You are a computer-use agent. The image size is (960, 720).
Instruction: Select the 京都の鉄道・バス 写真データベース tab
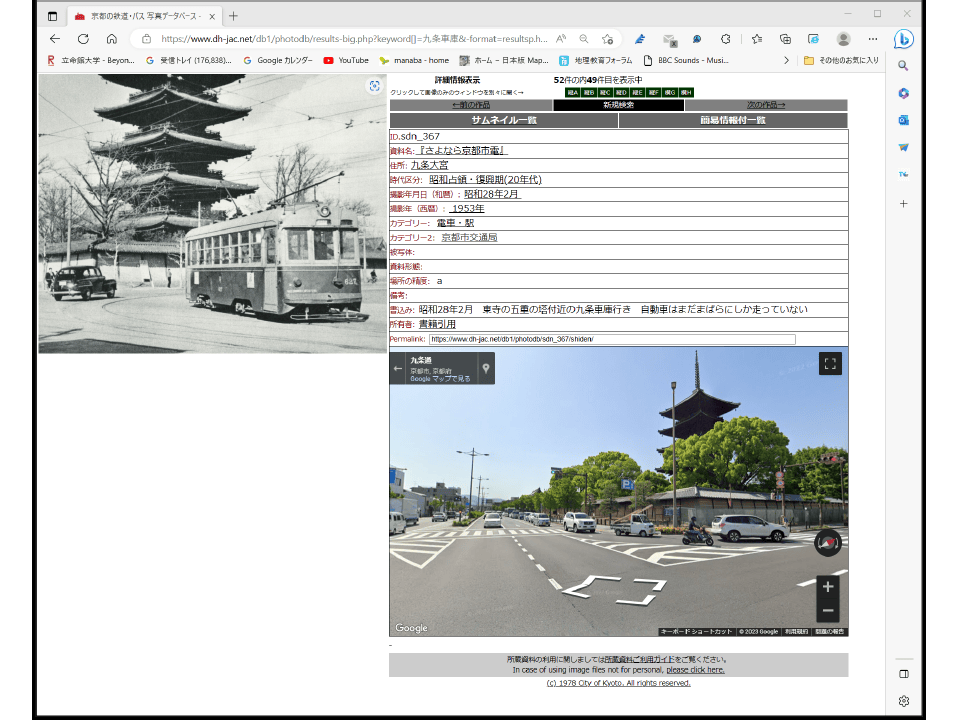point(145,17)
